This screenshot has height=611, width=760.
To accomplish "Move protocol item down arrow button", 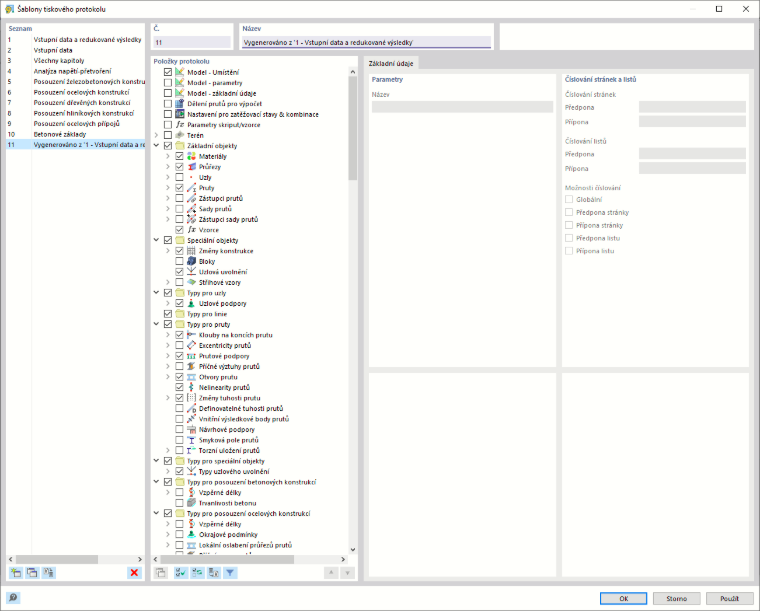I will tap(348, 573).
